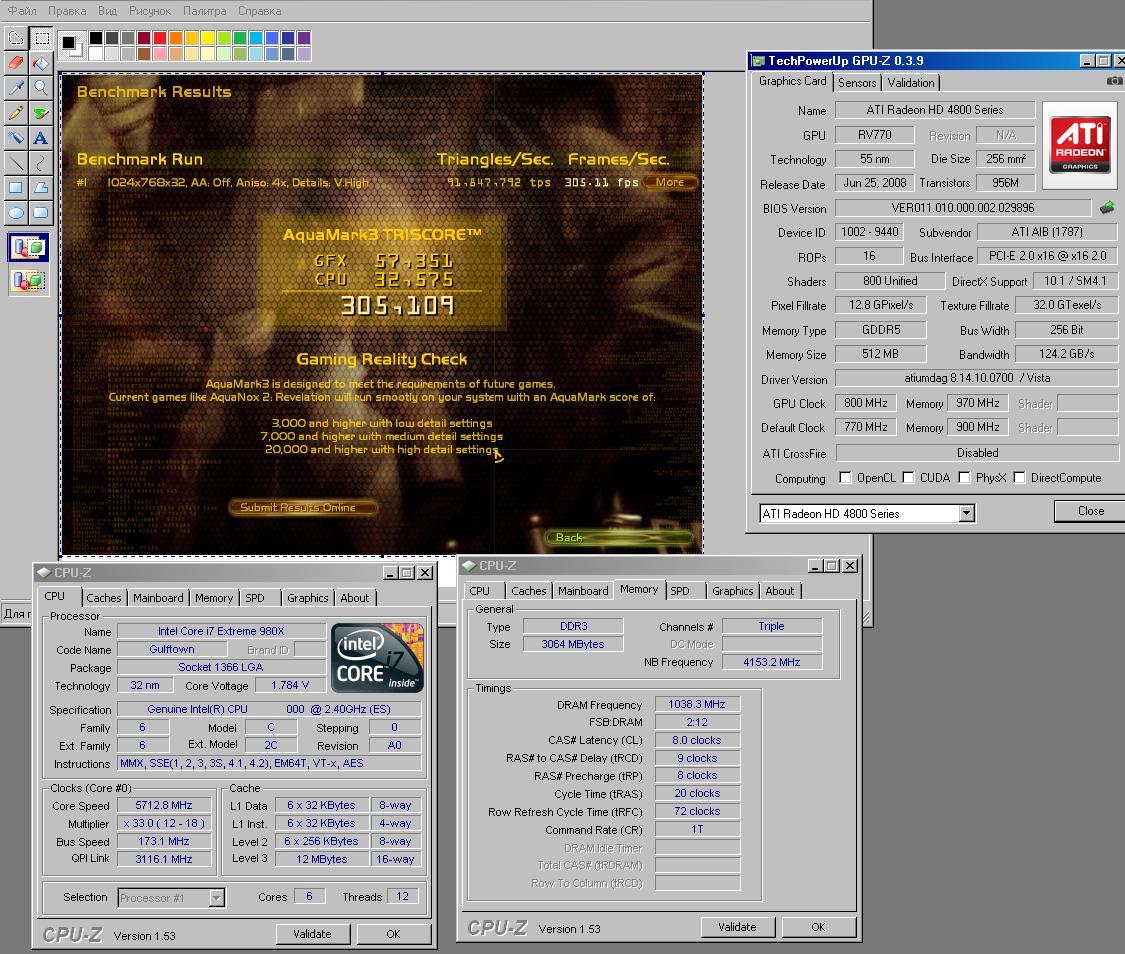
Task: Choose the Ellipse shape tool
Action: coord(16,212)
